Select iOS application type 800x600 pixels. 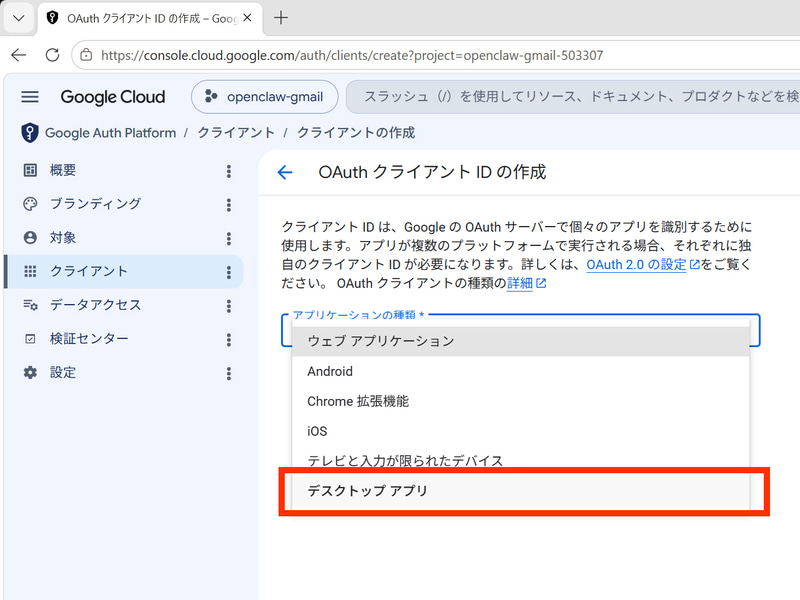pyautogui.click(x=520, y=431)
